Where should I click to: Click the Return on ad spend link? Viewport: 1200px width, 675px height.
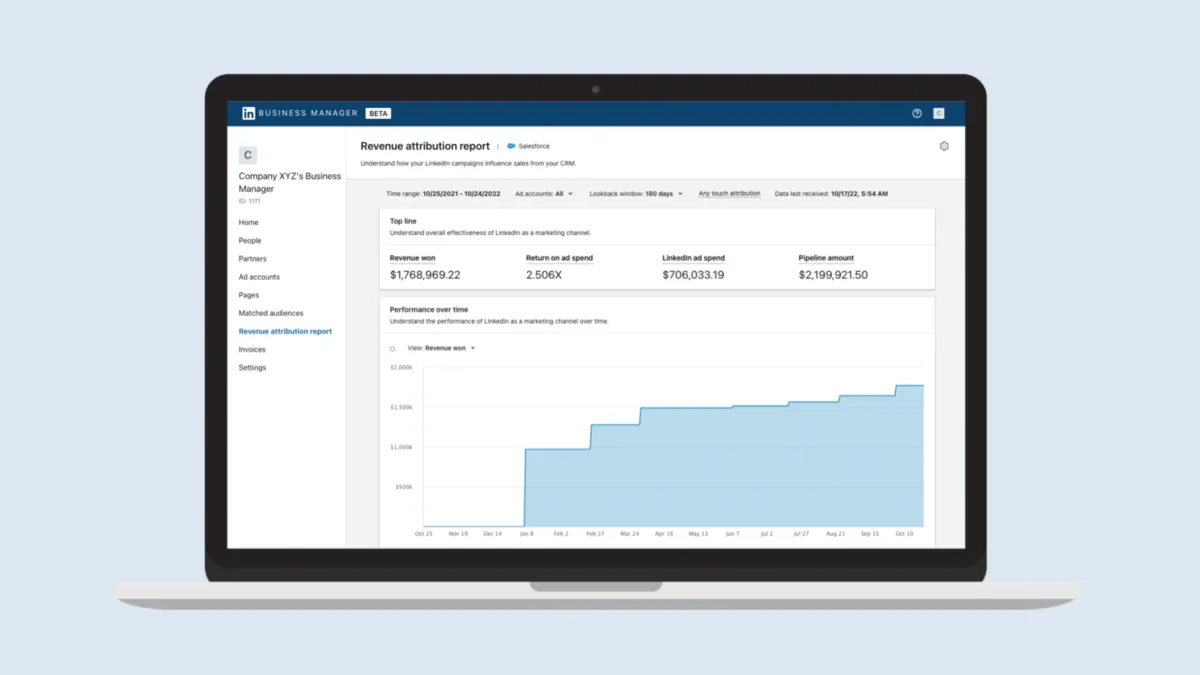click(x=559, y=258)
